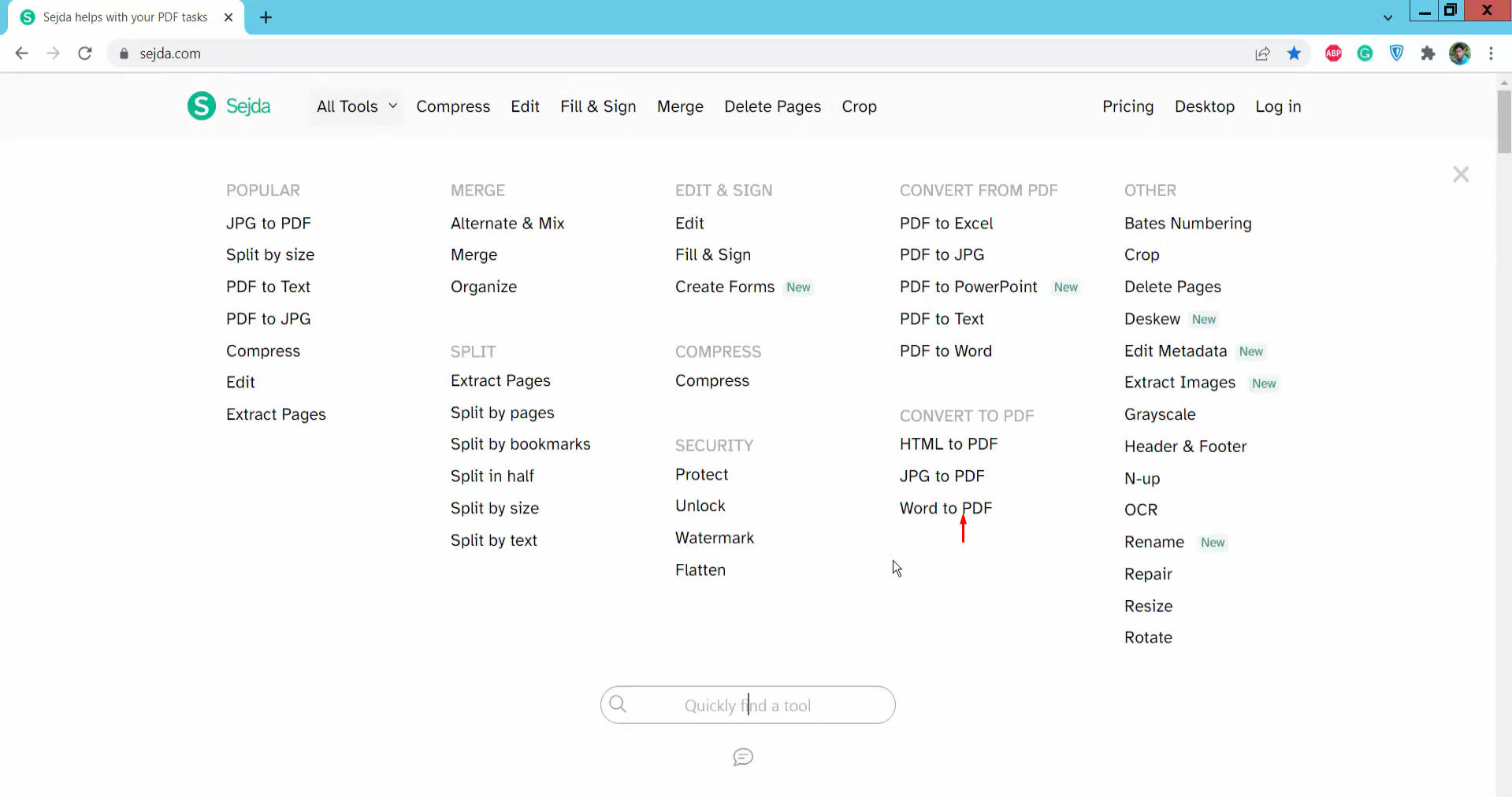Open Split by text tool
1512x797 pixels.
pos(493,540)
